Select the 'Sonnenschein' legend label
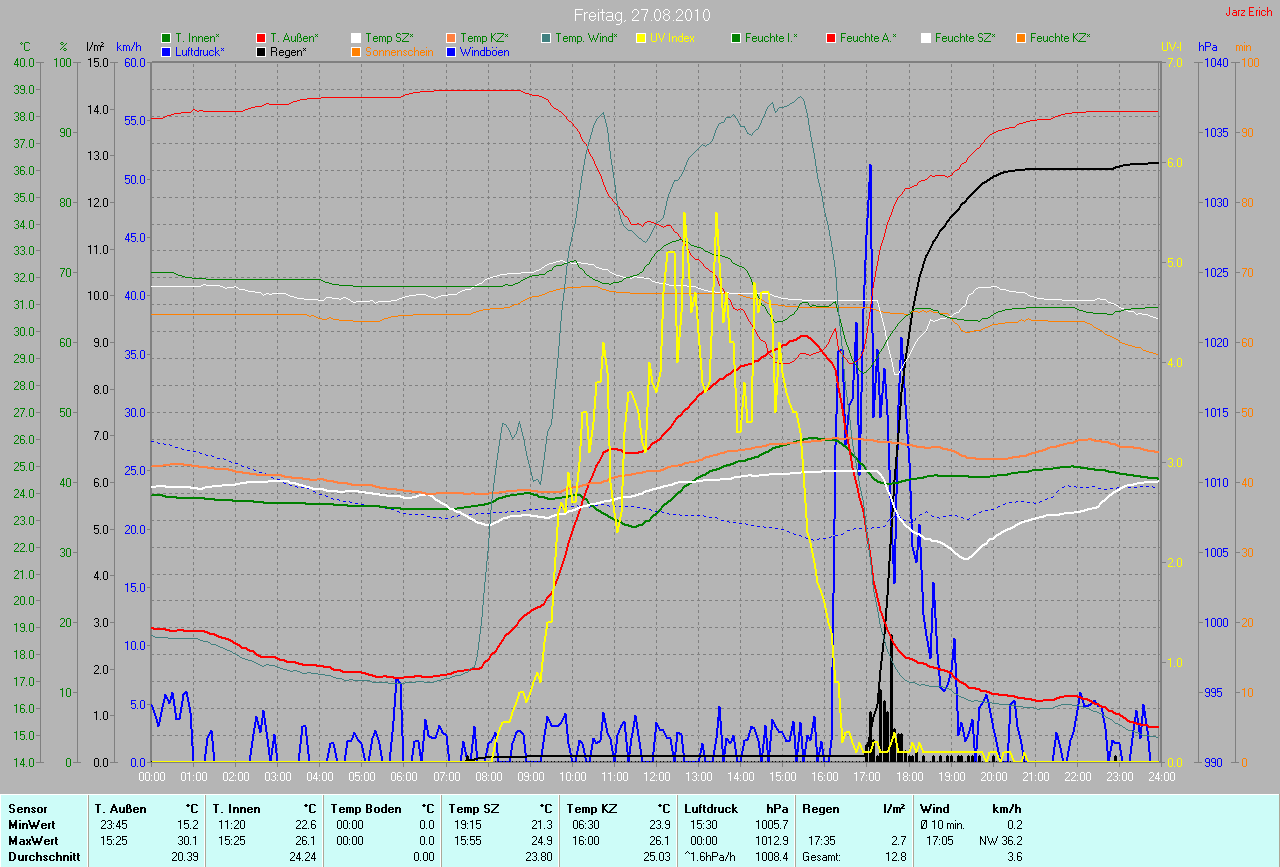 400,51
